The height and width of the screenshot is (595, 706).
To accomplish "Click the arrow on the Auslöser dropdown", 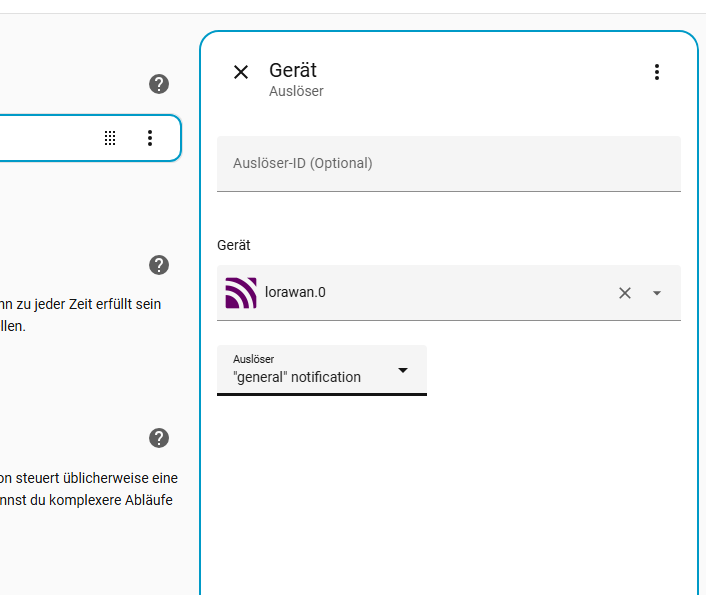I will [403, 370].
